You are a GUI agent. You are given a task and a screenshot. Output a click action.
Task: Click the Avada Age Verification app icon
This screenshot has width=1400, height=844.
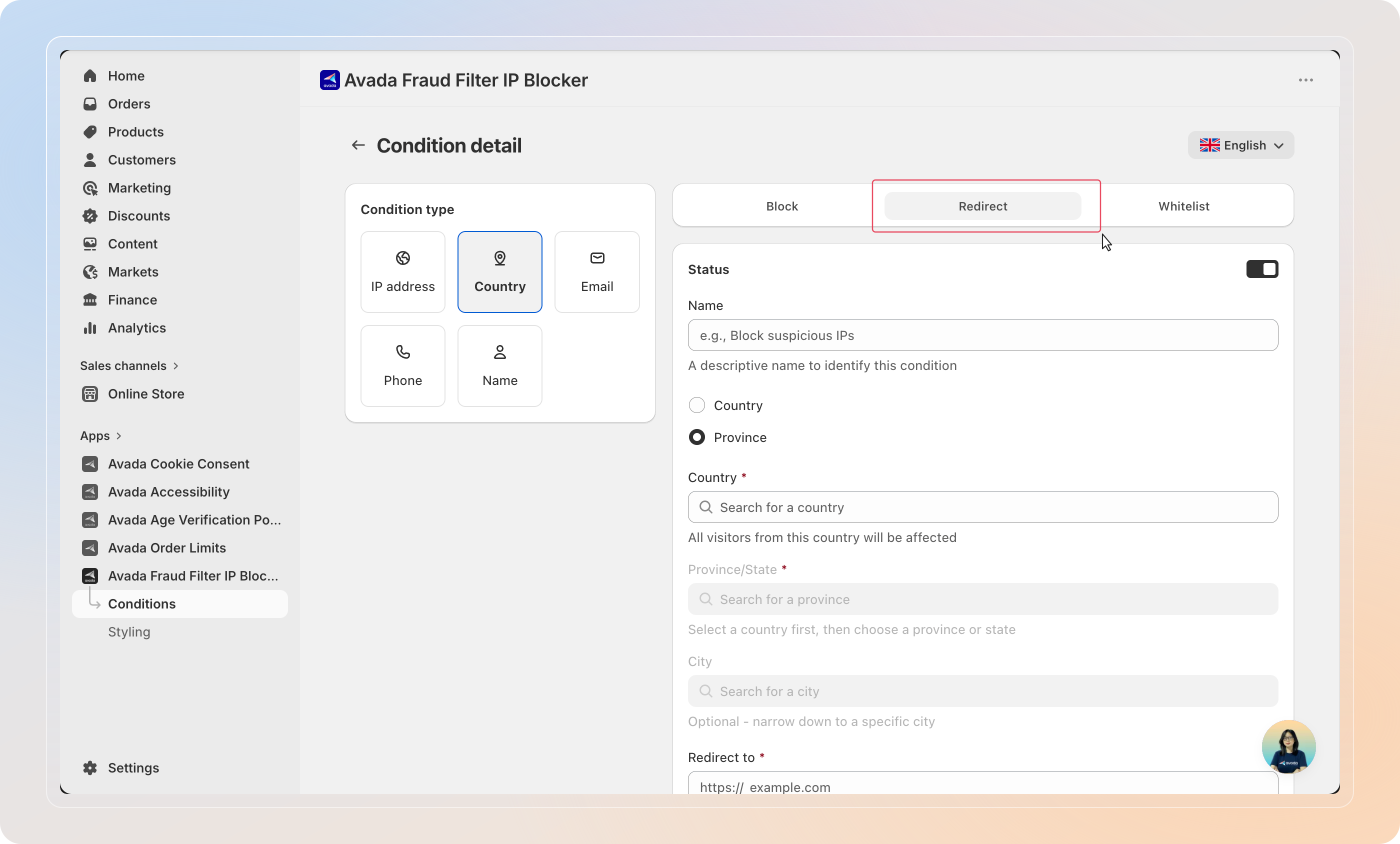tap(90, 520)
